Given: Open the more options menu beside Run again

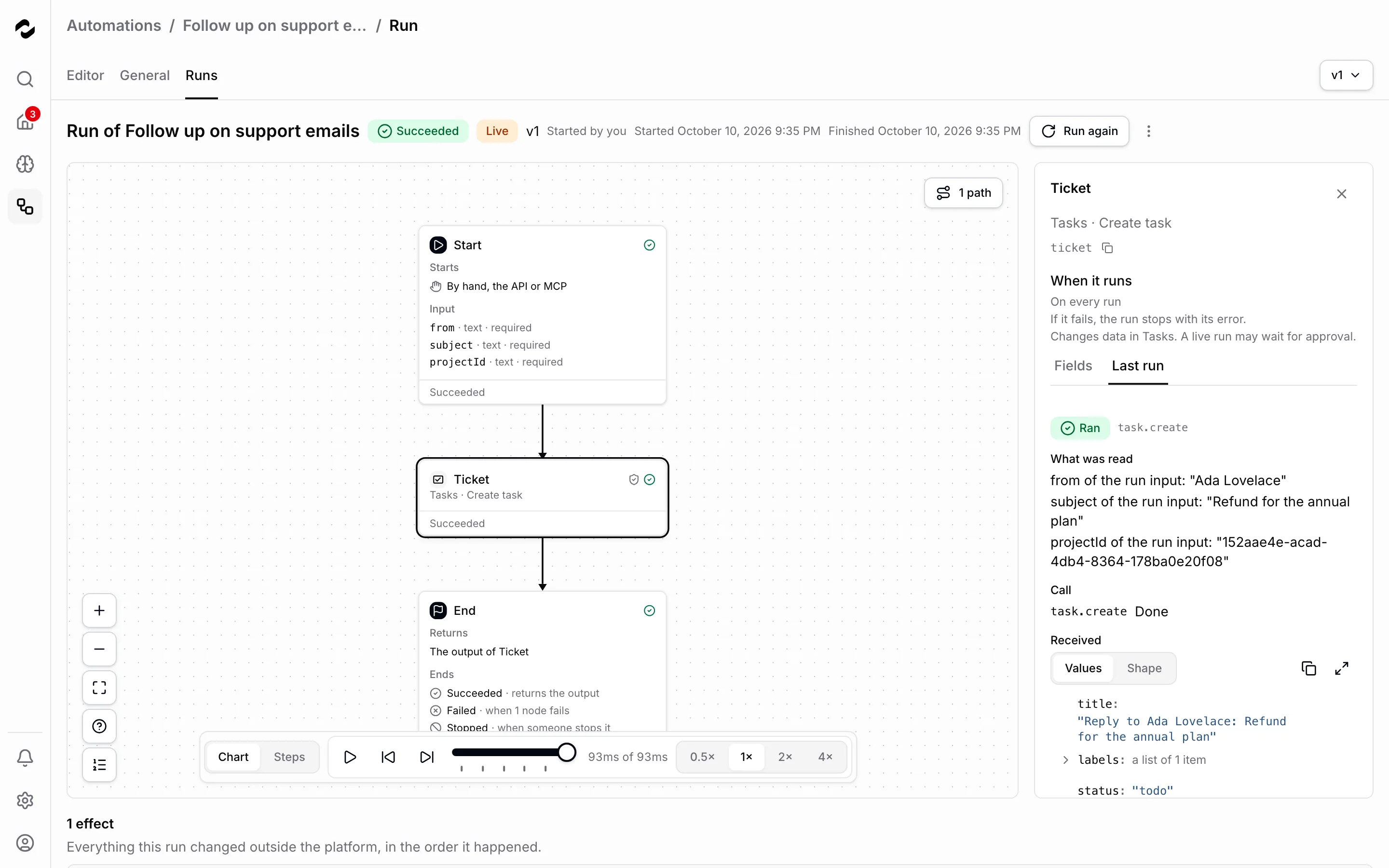Looking at the screenshot, I should pos(1148,131).
